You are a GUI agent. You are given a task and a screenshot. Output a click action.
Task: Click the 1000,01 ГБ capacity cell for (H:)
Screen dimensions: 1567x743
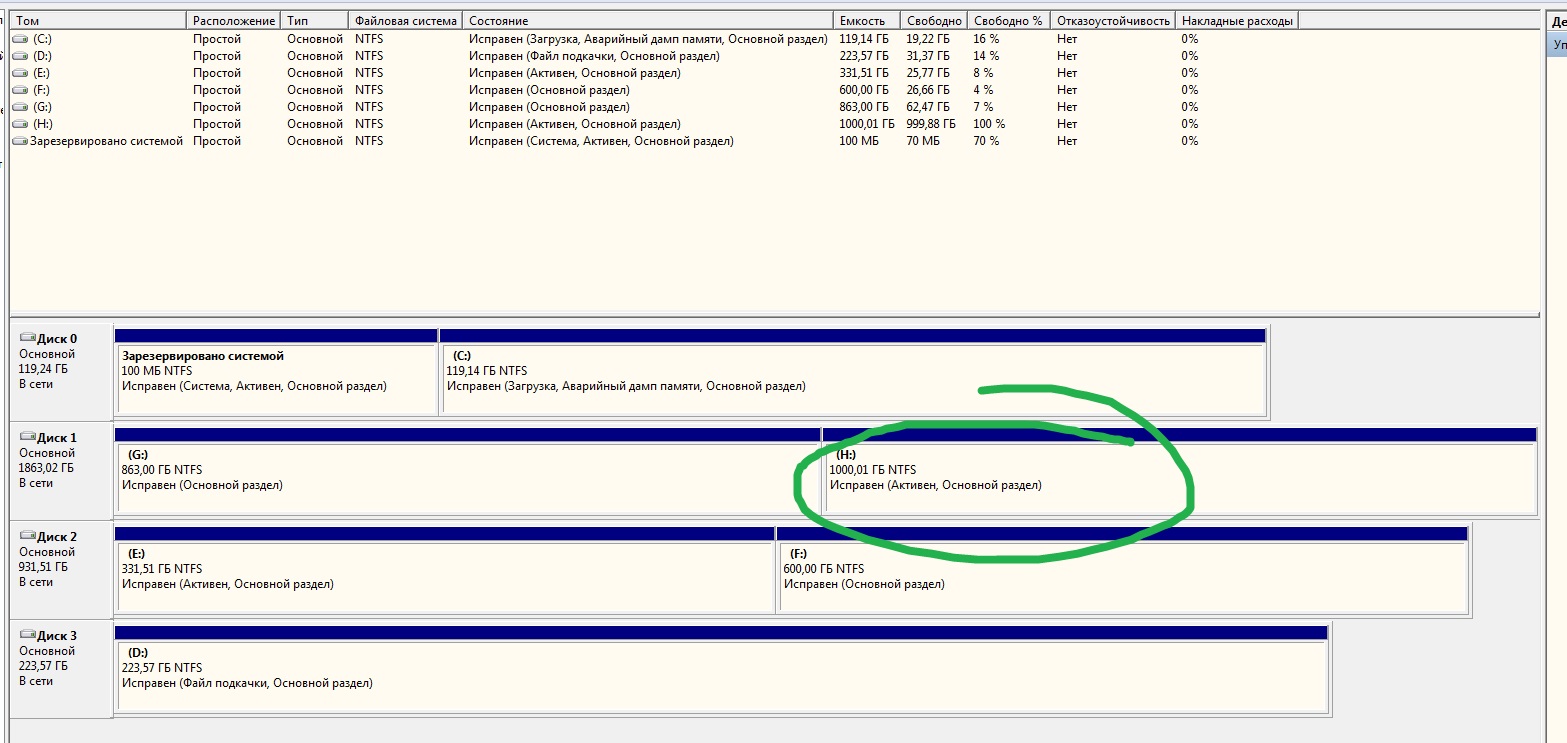[x=867, y=124]
